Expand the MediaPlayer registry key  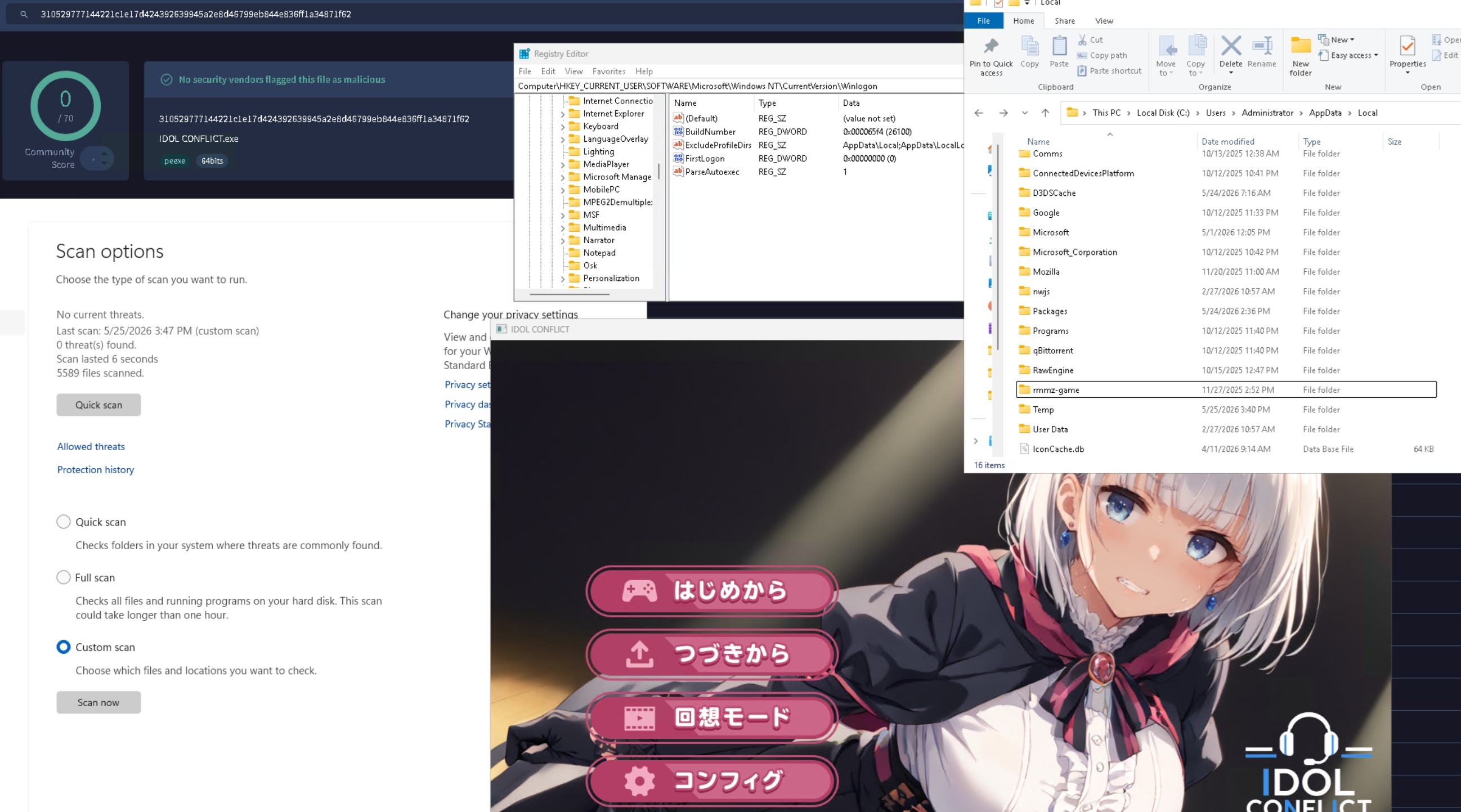563,164
